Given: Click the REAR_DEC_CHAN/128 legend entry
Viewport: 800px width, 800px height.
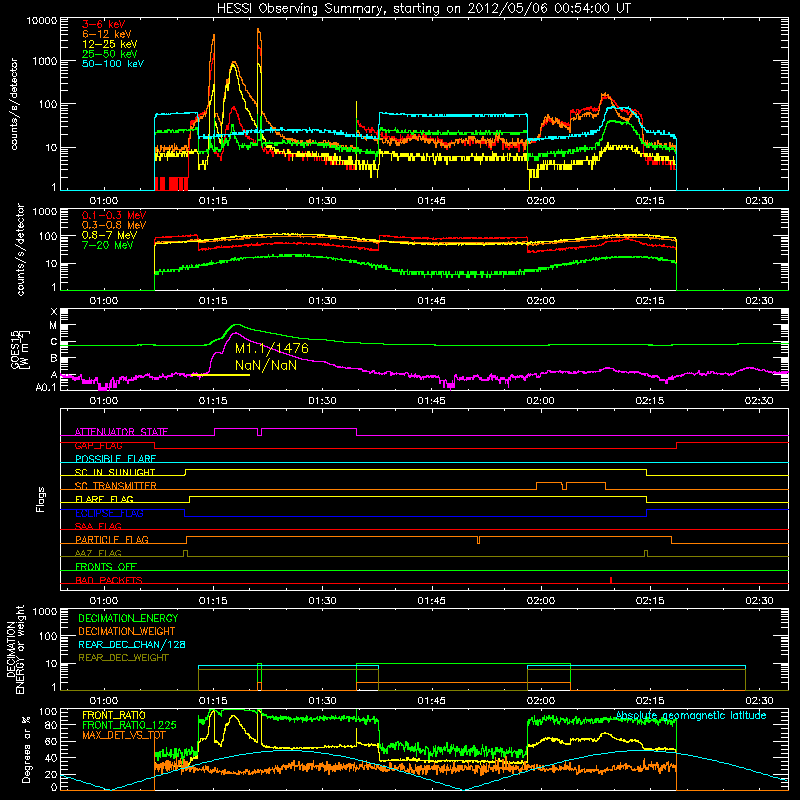Looking at the screenshot, I should point(132,644).
